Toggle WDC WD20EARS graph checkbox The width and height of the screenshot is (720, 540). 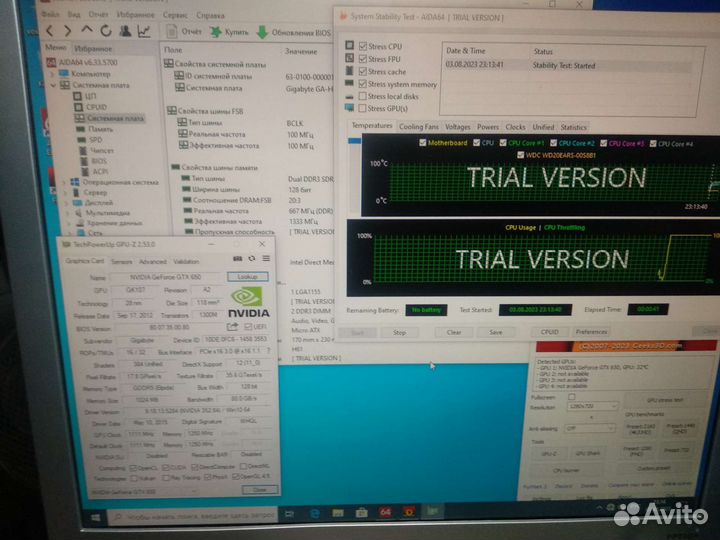[x=520, y=155]
